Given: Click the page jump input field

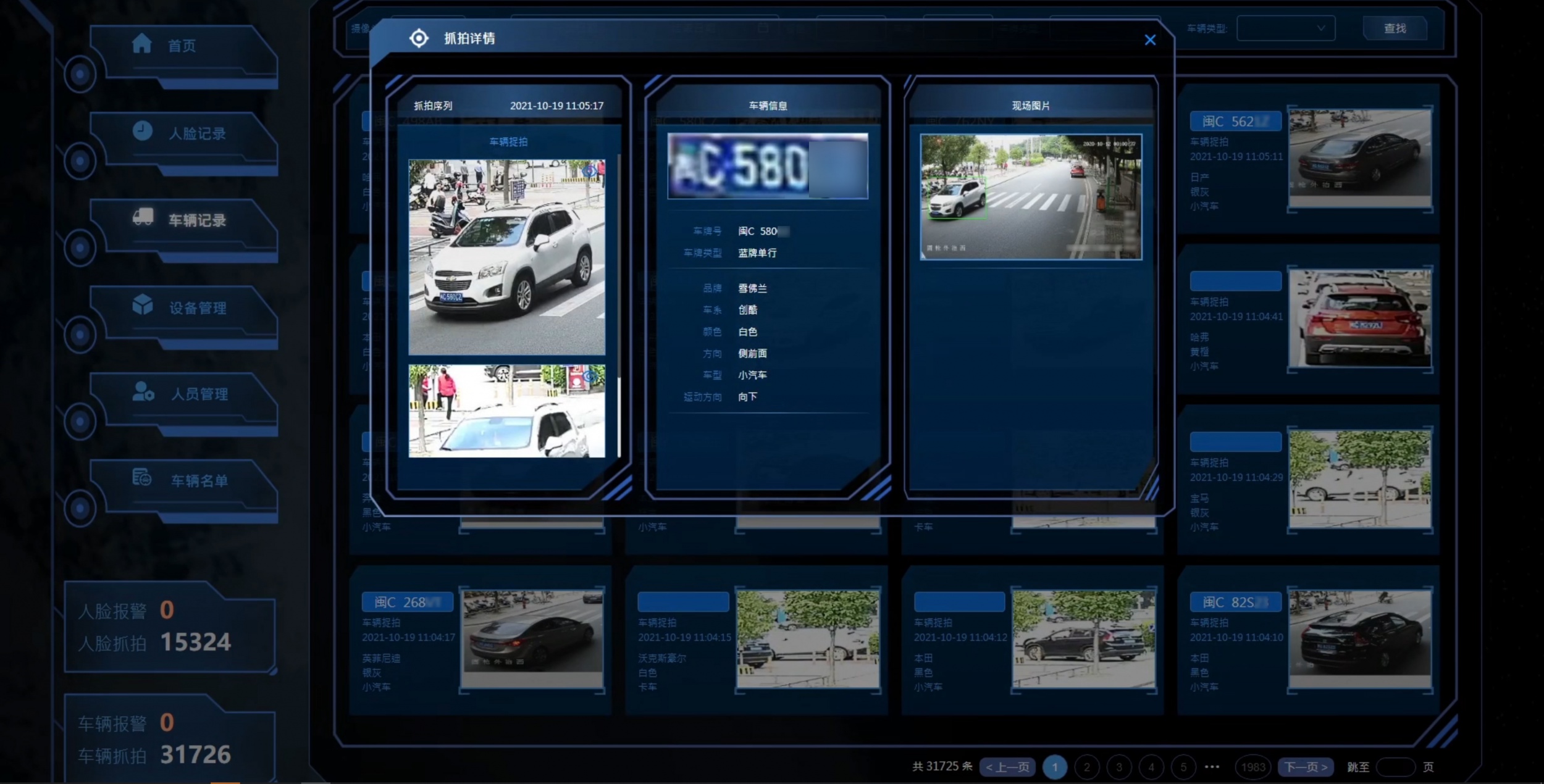Looking at the screenshot, I should pyautogui.click(x=1395, y=767).
